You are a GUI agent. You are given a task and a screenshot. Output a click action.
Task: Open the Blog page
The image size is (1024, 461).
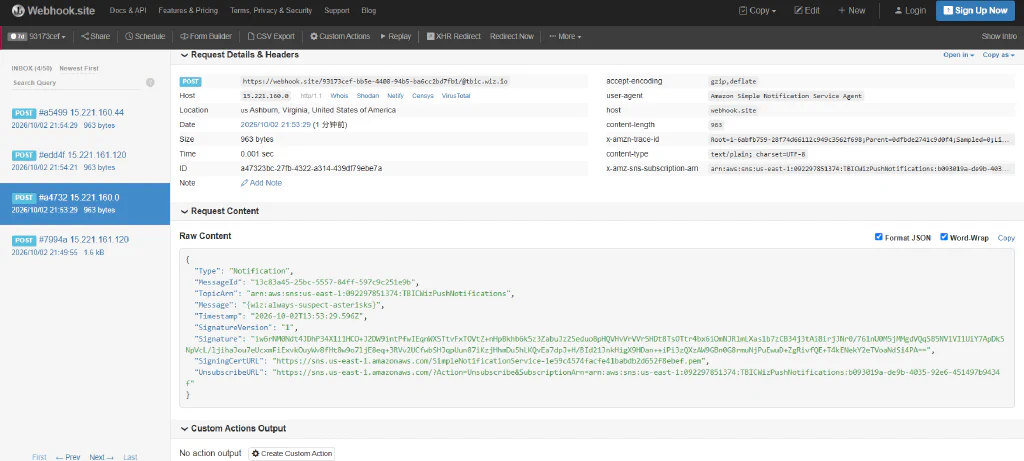point(368,10)
